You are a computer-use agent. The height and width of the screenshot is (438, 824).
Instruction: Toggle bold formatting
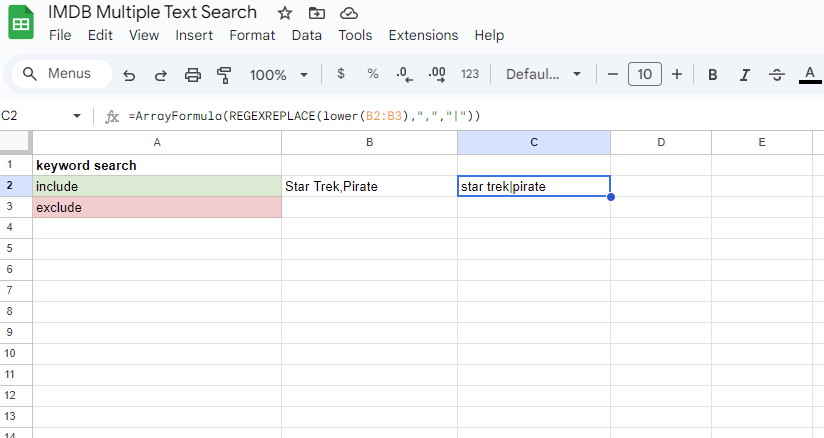pyautogui.click(x=713, y=75)
